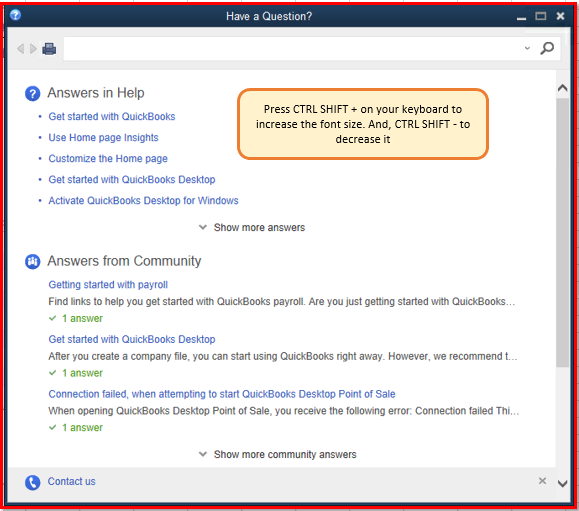Image resolution: width=579 pixels, height=511 pixels.
Task: Click the Contact us phone icon
Action: (32, 482)
